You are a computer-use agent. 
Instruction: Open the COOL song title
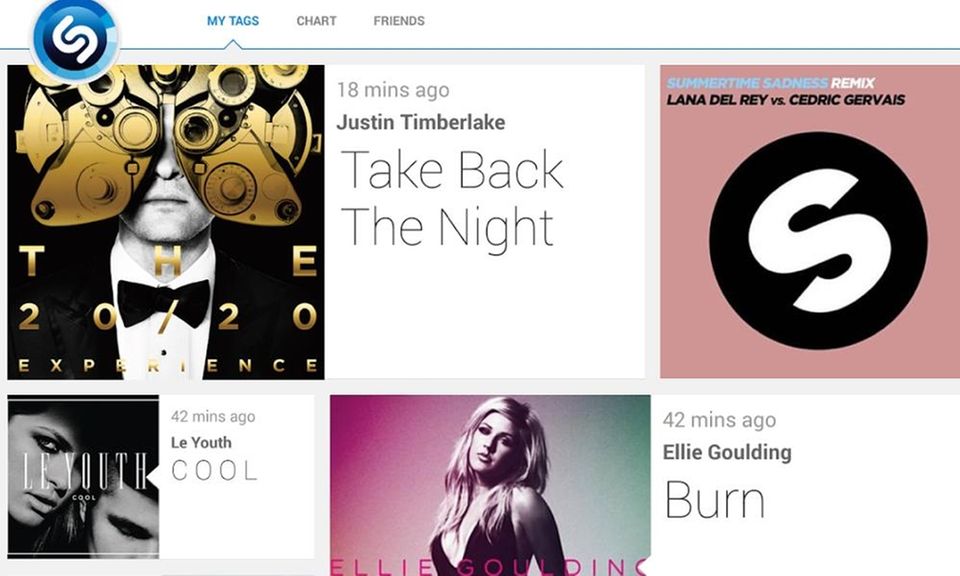214,471
